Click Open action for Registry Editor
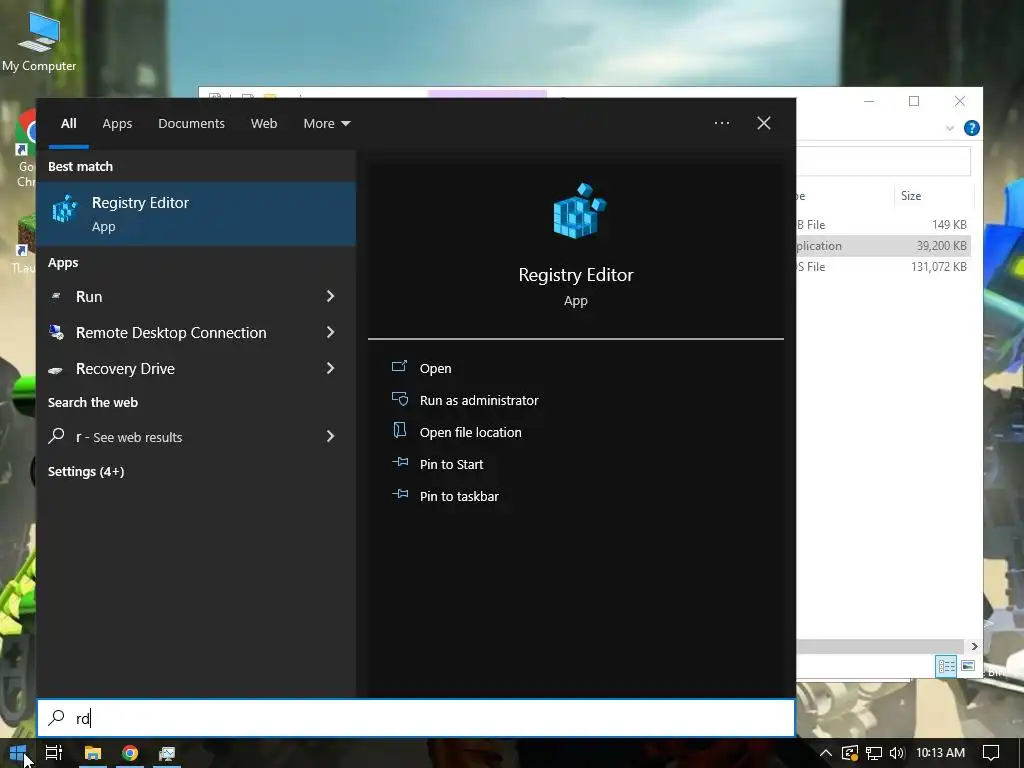1024x768 pixels. click(422, 368)
